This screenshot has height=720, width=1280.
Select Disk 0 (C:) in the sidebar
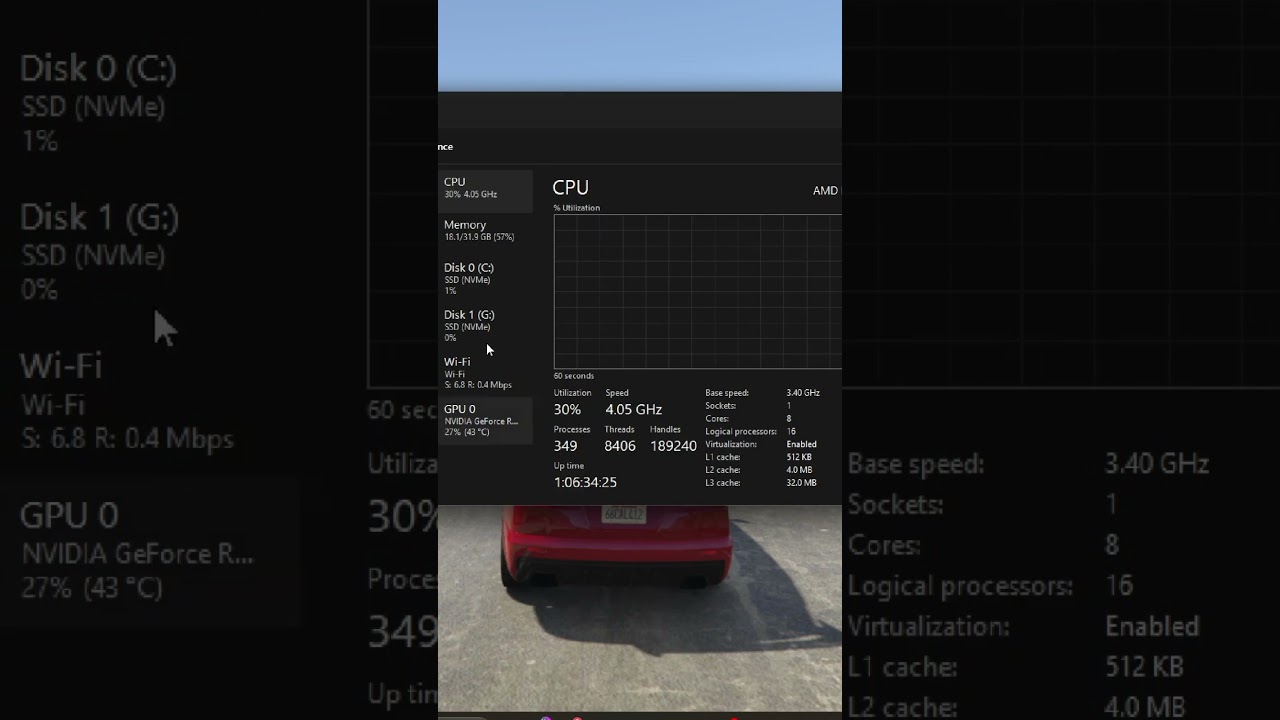(486, 278)
